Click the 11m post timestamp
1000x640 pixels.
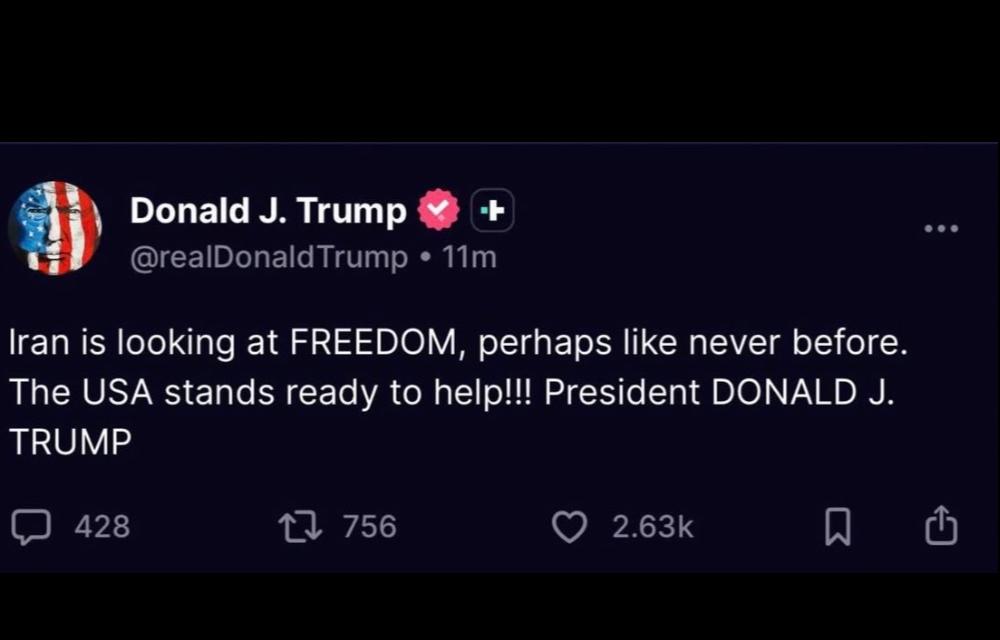pyautogui.click(x=469, y=257)
